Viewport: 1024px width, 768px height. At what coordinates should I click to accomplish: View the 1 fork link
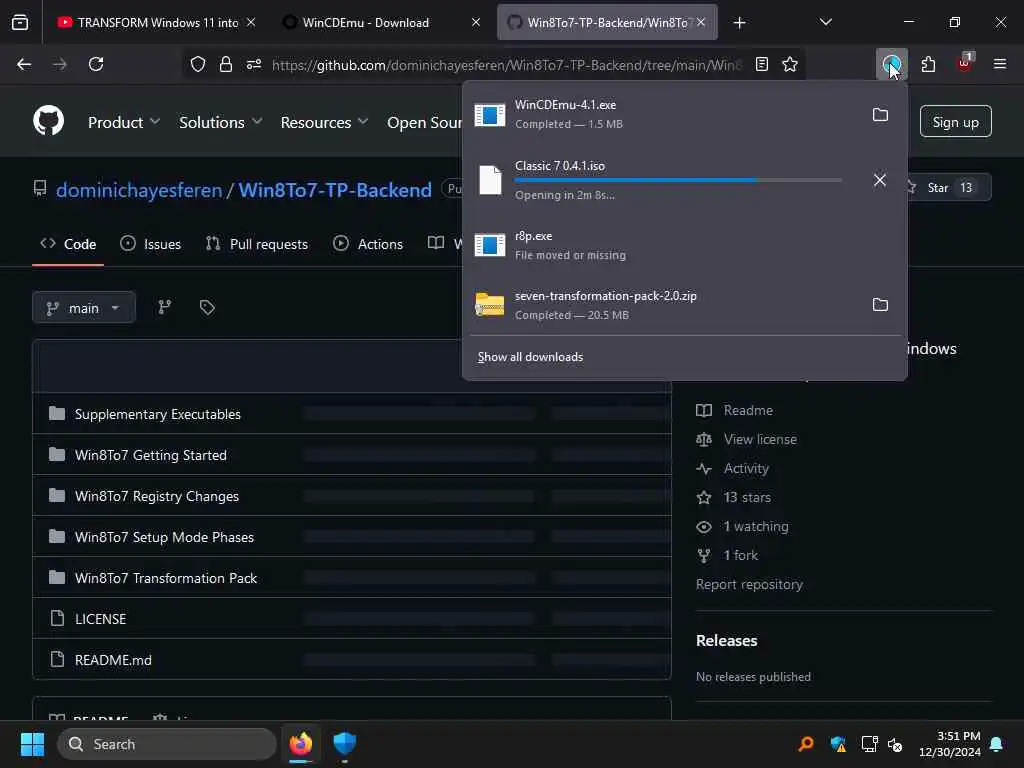click(x=728, y=555)
